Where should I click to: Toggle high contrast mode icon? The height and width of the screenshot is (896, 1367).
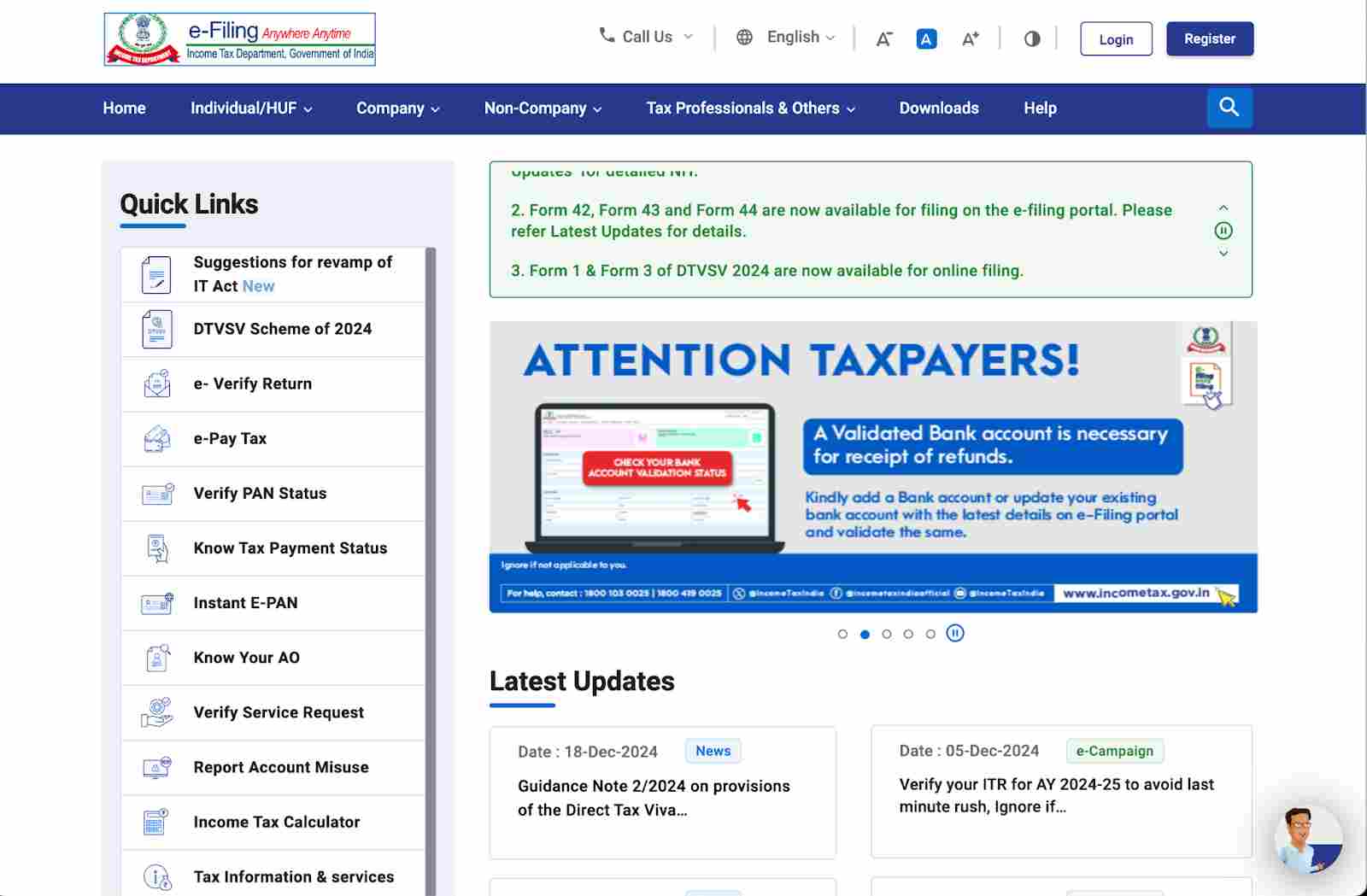click(x=1032, y=38)
